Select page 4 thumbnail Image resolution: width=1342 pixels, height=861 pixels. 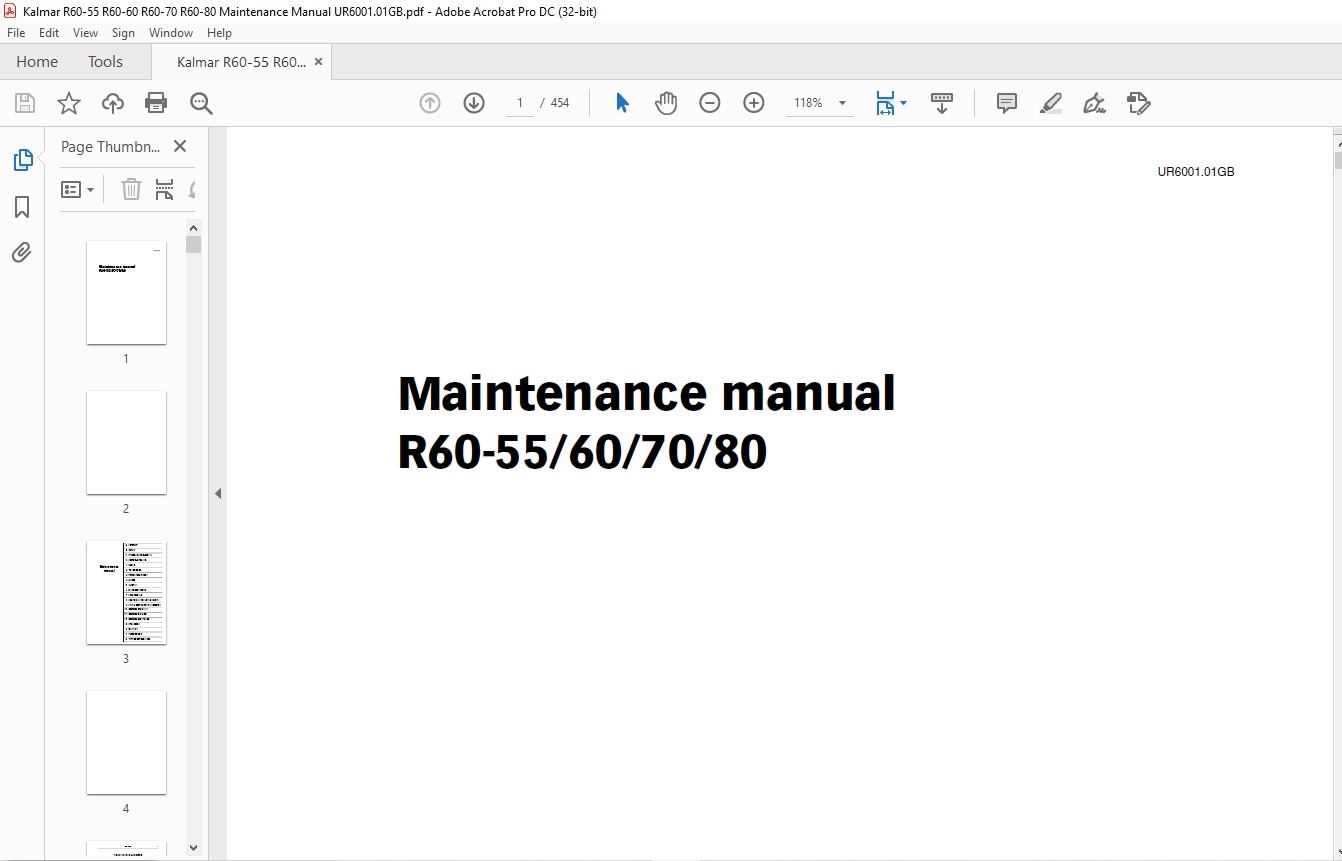click(126, 742)
